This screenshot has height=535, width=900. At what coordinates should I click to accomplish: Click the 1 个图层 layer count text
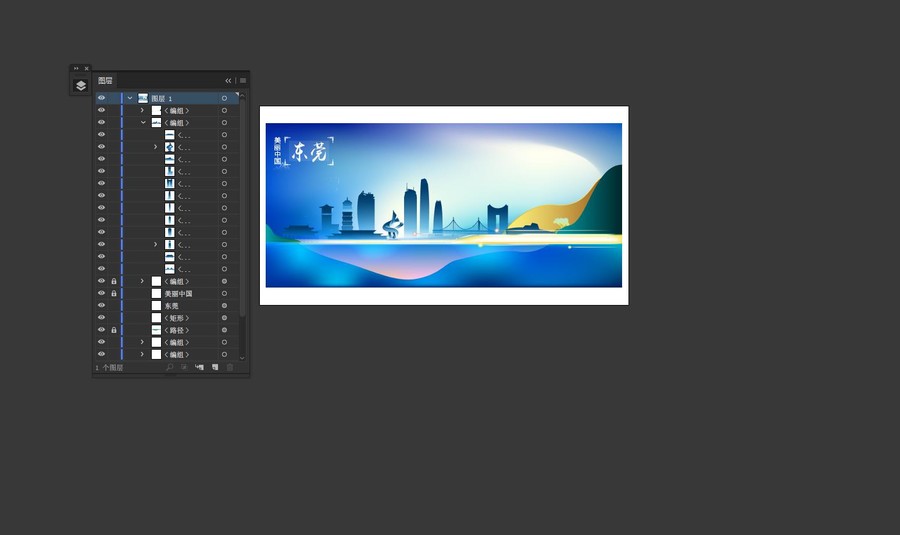(109, 367)
